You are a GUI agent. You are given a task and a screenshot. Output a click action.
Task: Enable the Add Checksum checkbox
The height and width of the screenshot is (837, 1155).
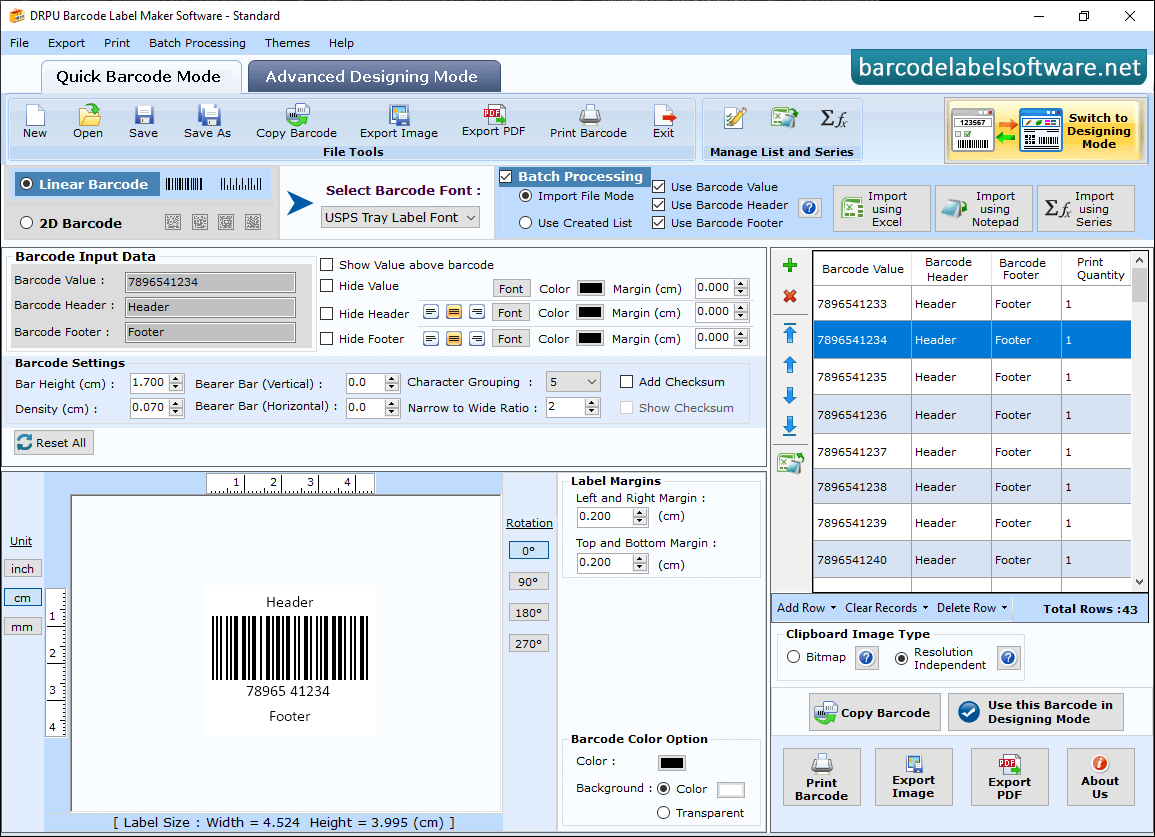626,382
